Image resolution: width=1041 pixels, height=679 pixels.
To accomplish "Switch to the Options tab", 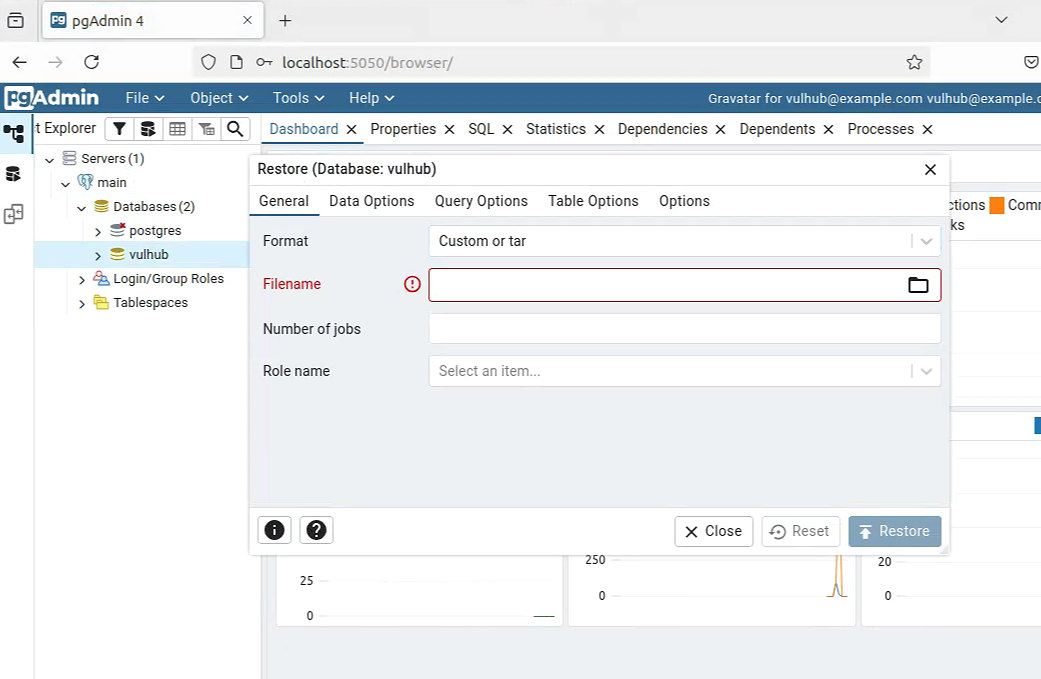I will [684, 201].
